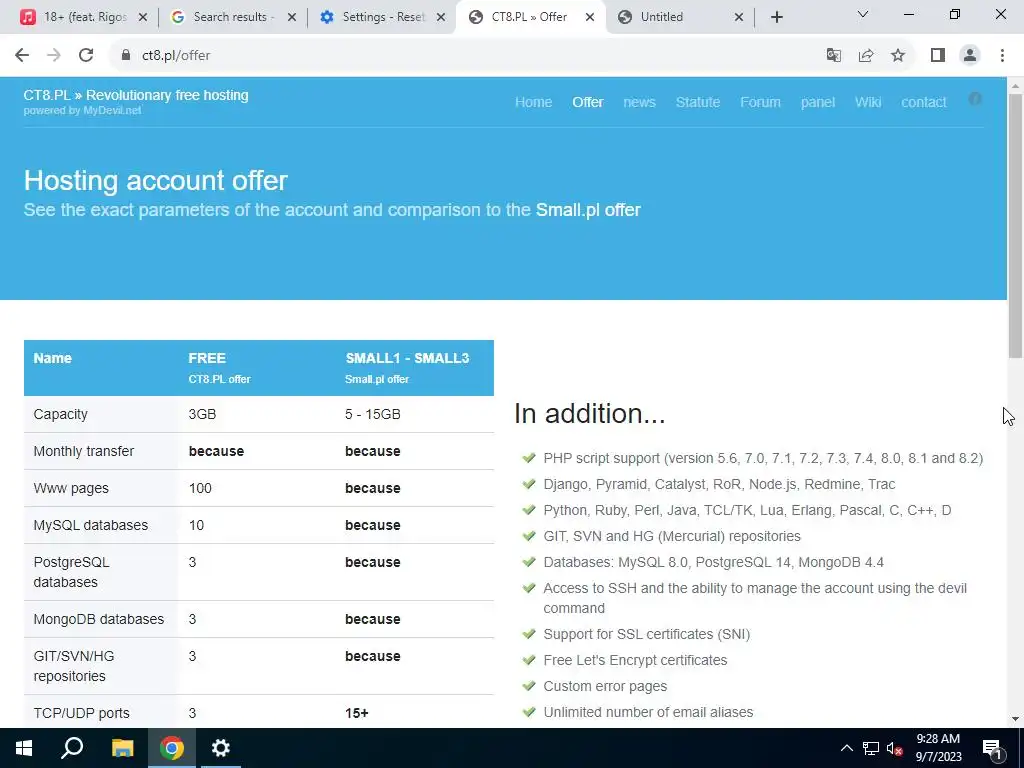Click the CT8.PL » Revolutionary free hosting logo
This screenshot has height=768, width=1024.
tap(136, 95)
